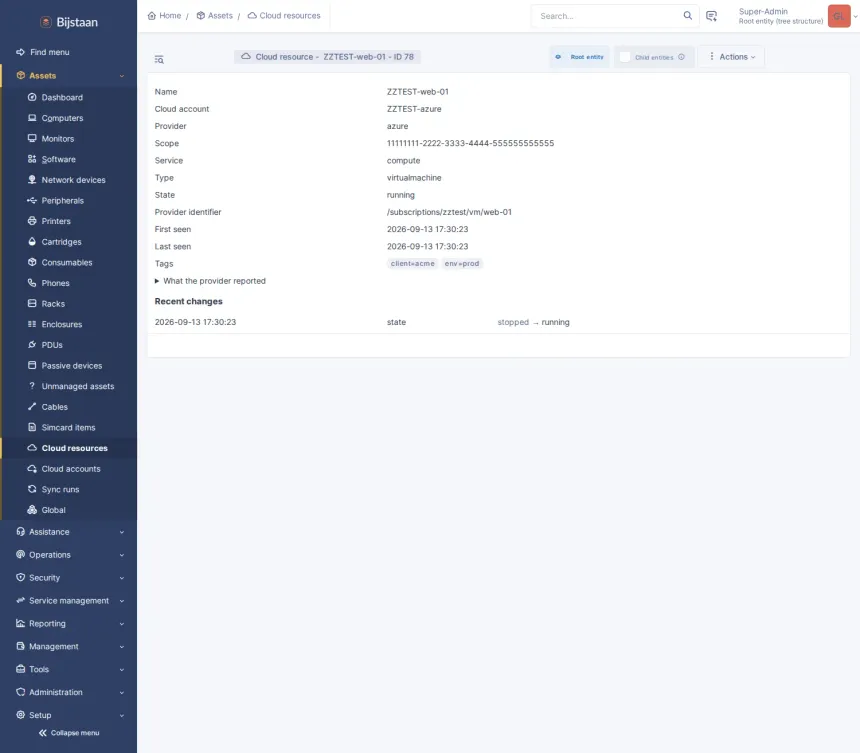Click Collapse menu button
Screen dimensions: 860x753
coord(69,733)
